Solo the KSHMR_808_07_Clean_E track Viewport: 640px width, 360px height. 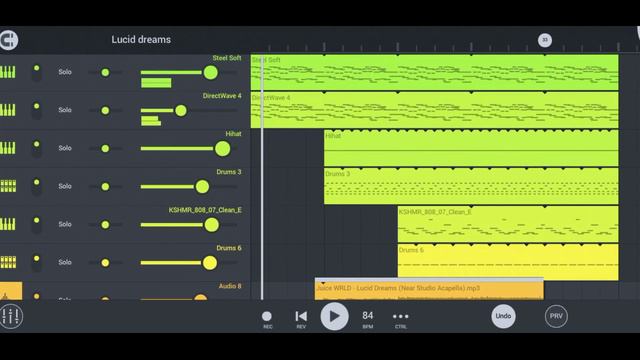tap(65, 224)
